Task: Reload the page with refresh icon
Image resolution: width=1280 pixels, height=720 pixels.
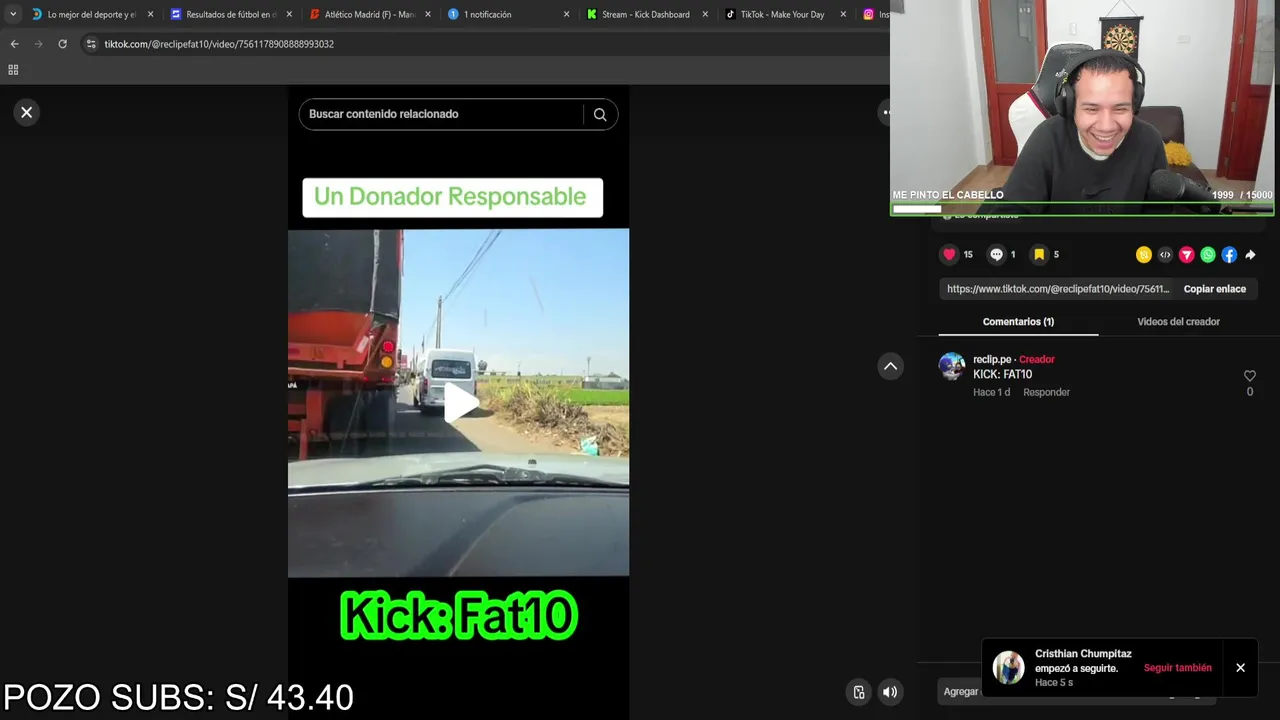Action: (x=62, y=44)
